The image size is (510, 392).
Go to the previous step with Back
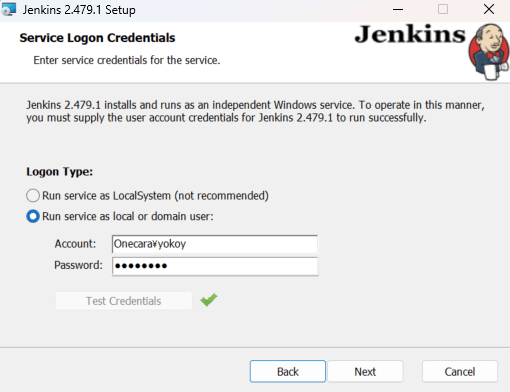pos(288,371)
